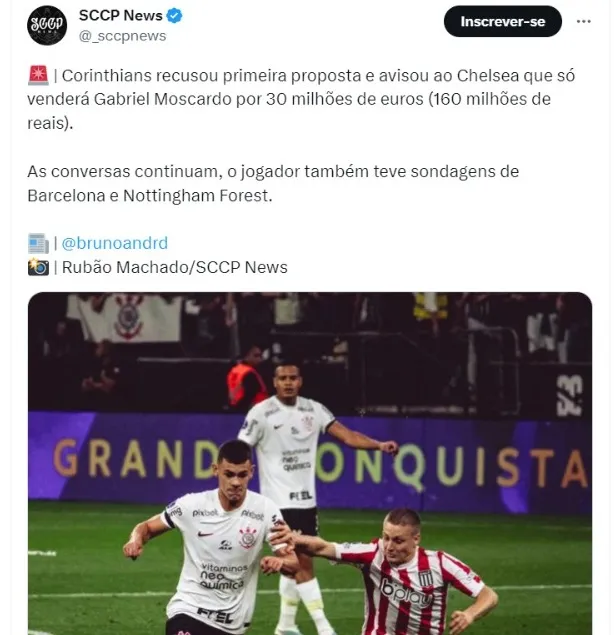Open the @brunoandrd mention link
The image size is (614, 635).
115,243
